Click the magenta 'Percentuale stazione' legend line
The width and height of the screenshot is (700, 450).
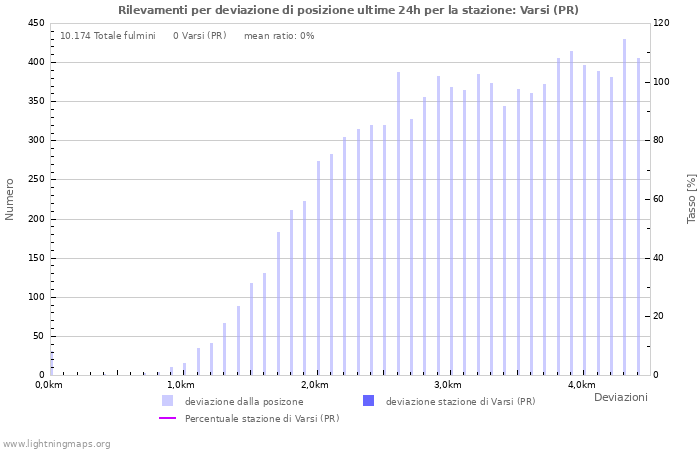pos(167,418)
